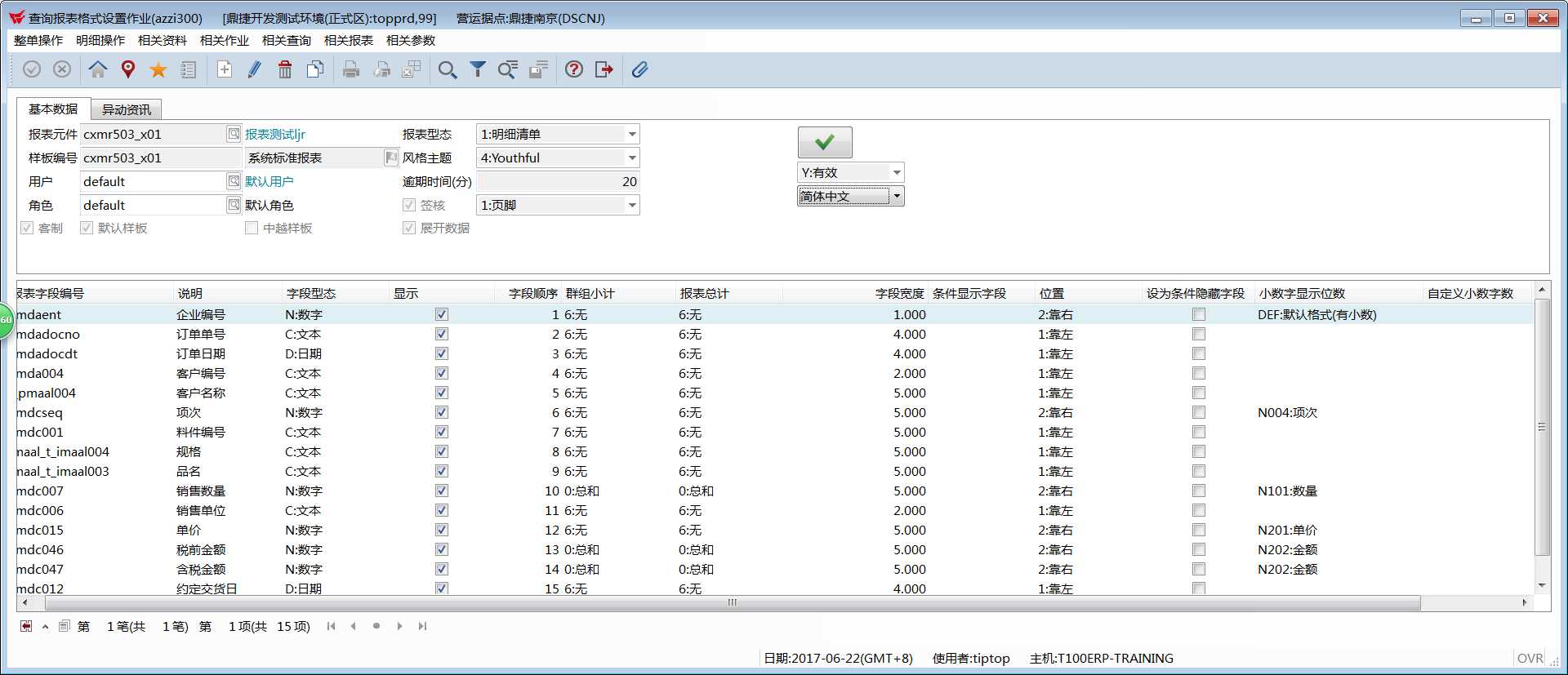Click the red icon at bottom-left status row

pyautogui.click(x=26, y=626)
